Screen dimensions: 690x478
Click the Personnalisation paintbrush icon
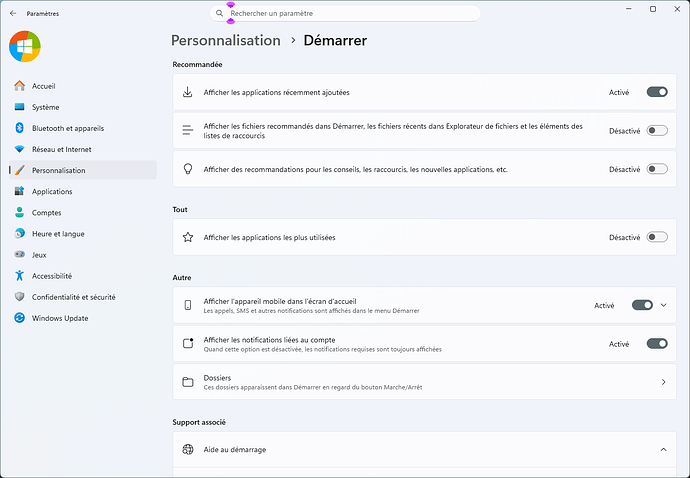19,170
